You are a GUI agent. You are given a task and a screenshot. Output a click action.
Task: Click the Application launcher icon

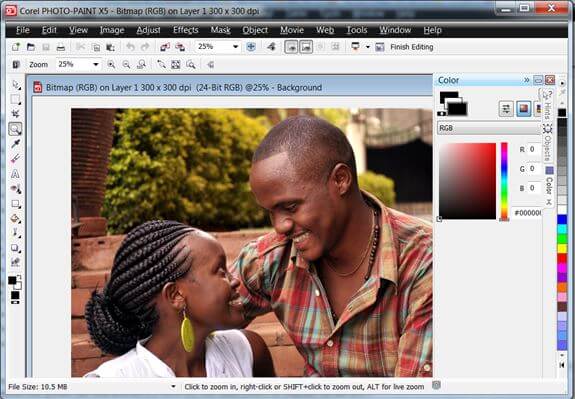click(355, 47)
